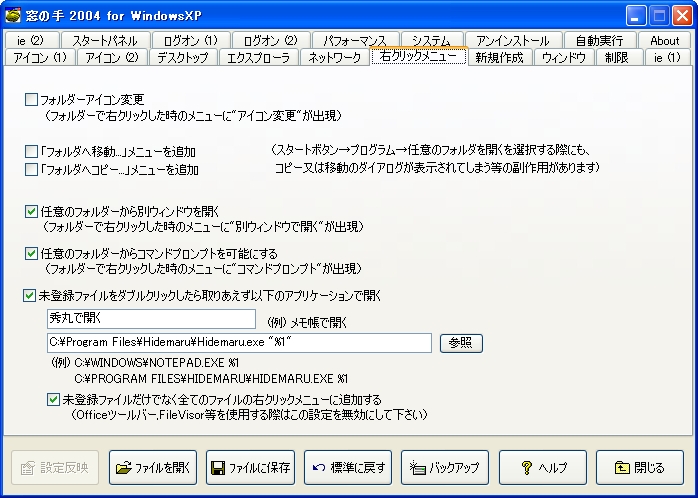Click the note mentioning Officeツールバー,FileVisor
This screenshot has height=498, width=698.
pos(250,415)
